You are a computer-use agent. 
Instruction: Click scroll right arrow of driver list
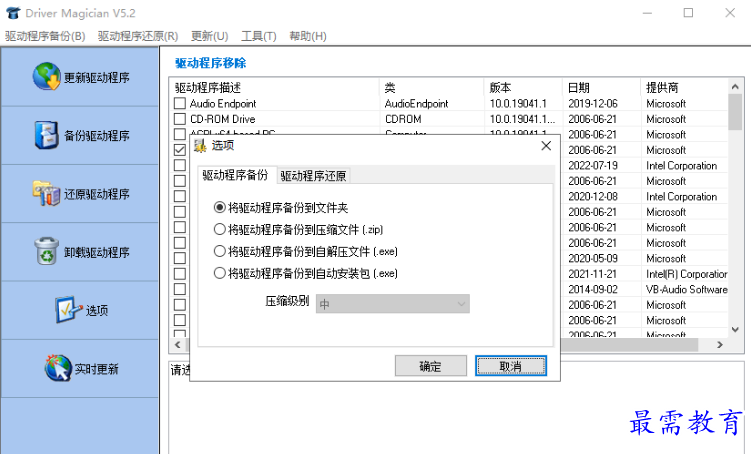[x=719, y=344]
